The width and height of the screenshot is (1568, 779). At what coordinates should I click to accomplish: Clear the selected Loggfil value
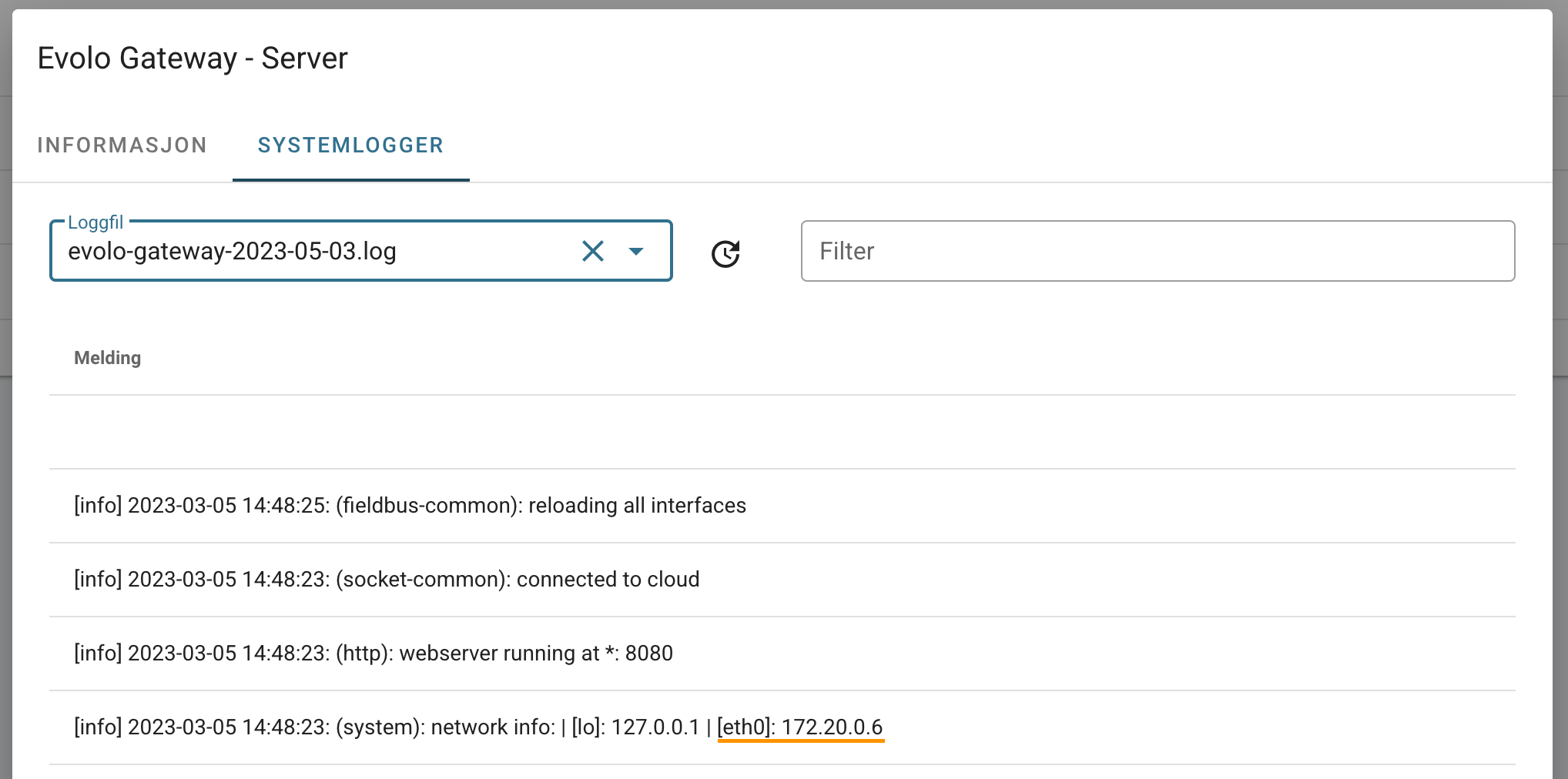click(x=592, y=251)
